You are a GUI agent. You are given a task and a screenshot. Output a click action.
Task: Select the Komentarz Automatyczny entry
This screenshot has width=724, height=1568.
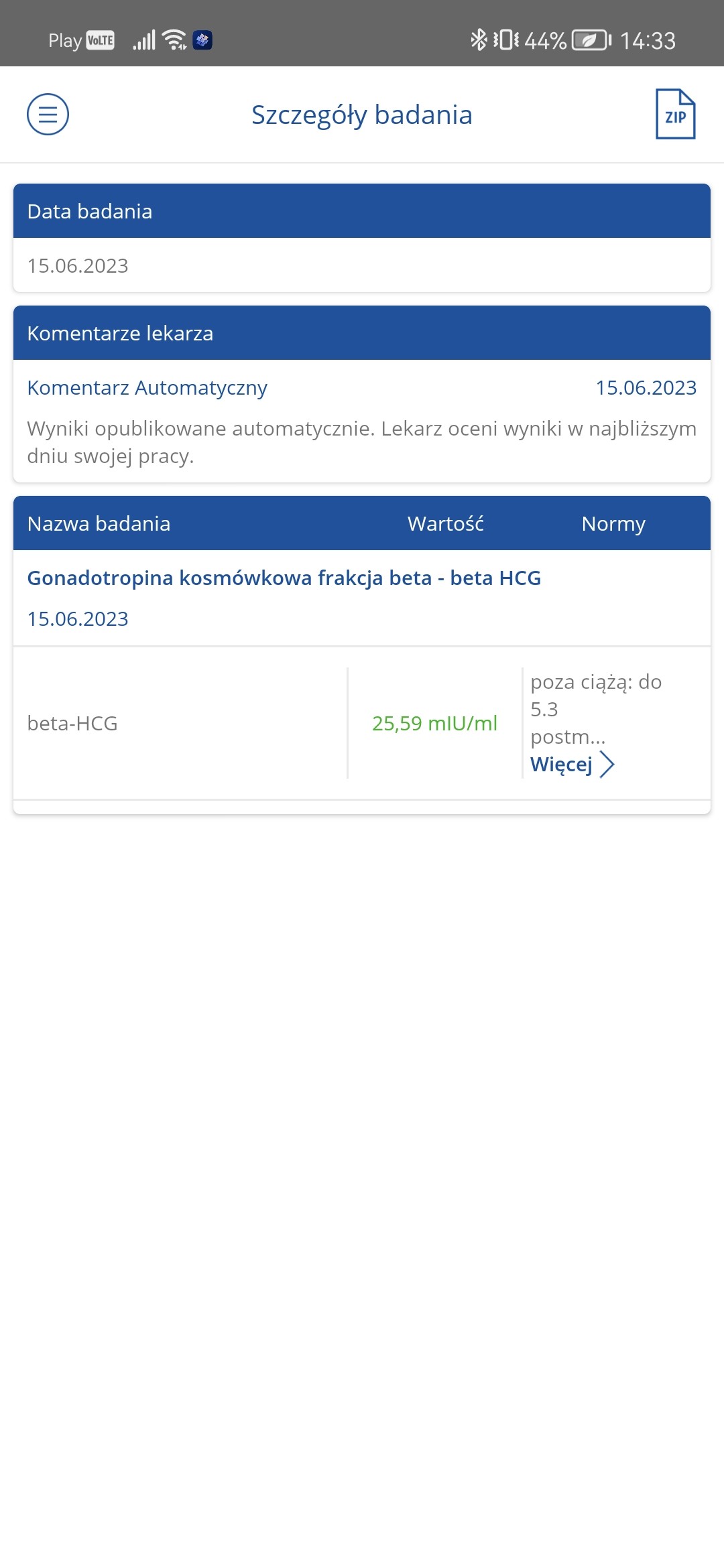click(x=147, y=388)
